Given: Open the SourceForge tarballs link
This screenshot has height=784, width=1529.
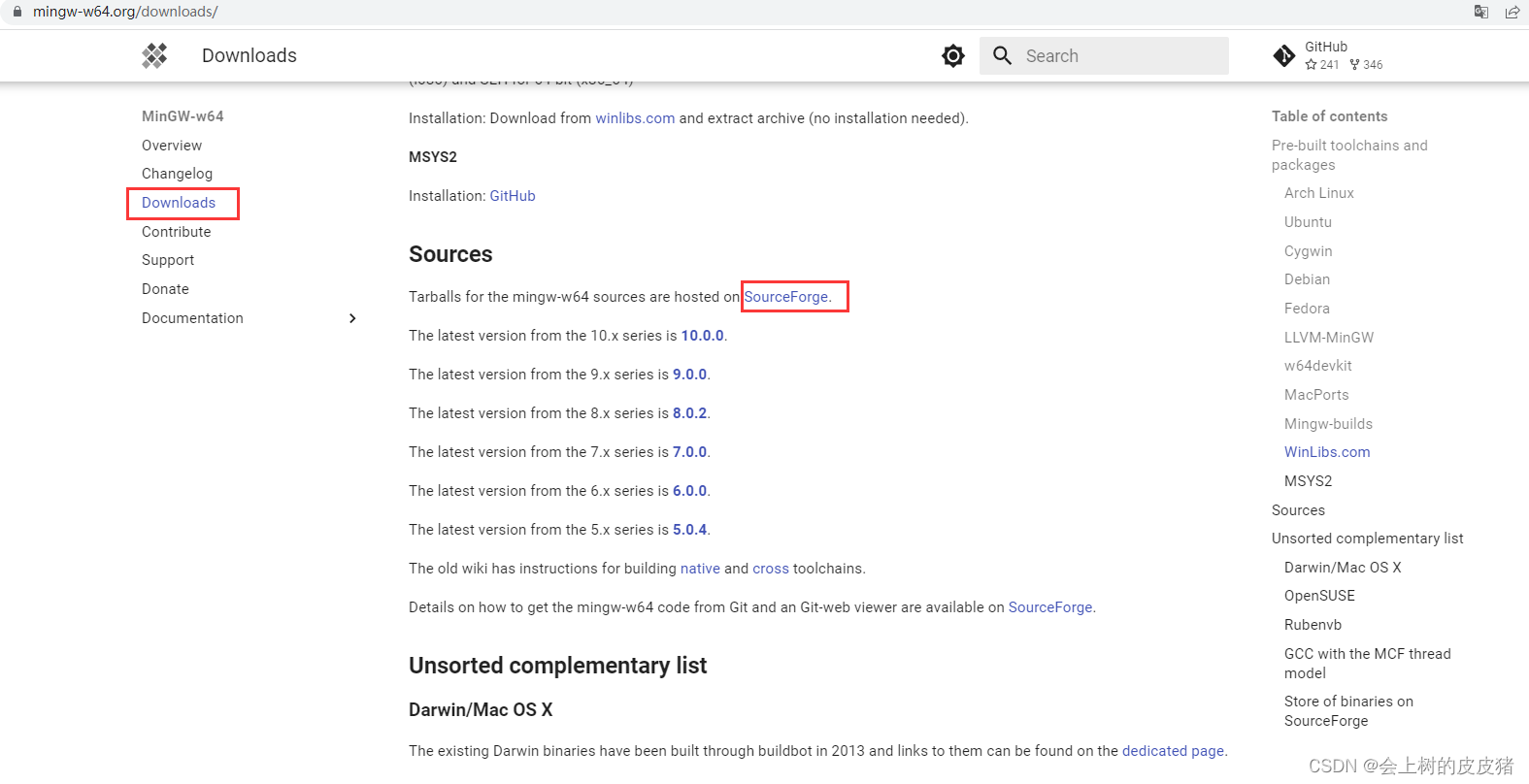Looking at the screenshot, I should point(786,297).
